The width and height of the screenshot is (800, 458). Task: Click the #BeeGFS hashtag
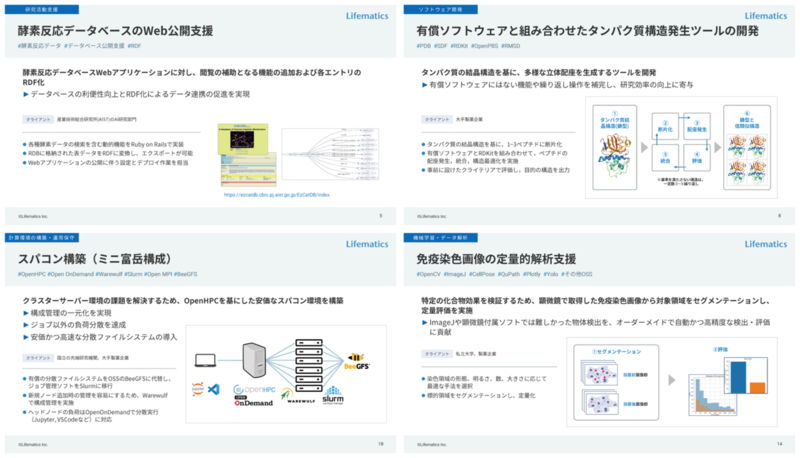(185, 274)
